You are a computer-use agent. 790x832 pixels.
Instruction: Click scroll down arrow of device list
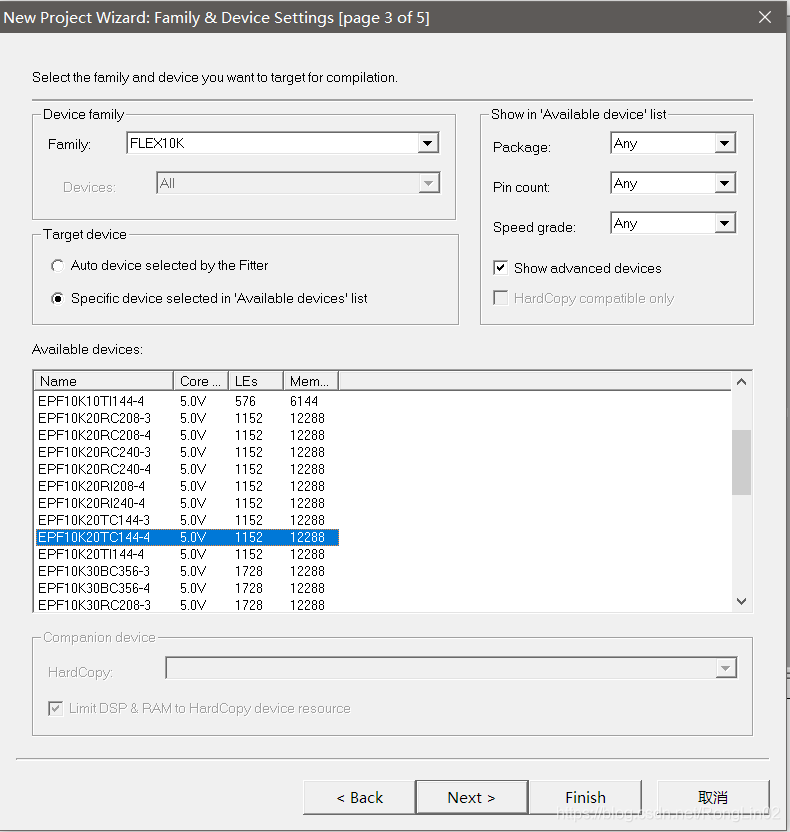pos(742,601)
